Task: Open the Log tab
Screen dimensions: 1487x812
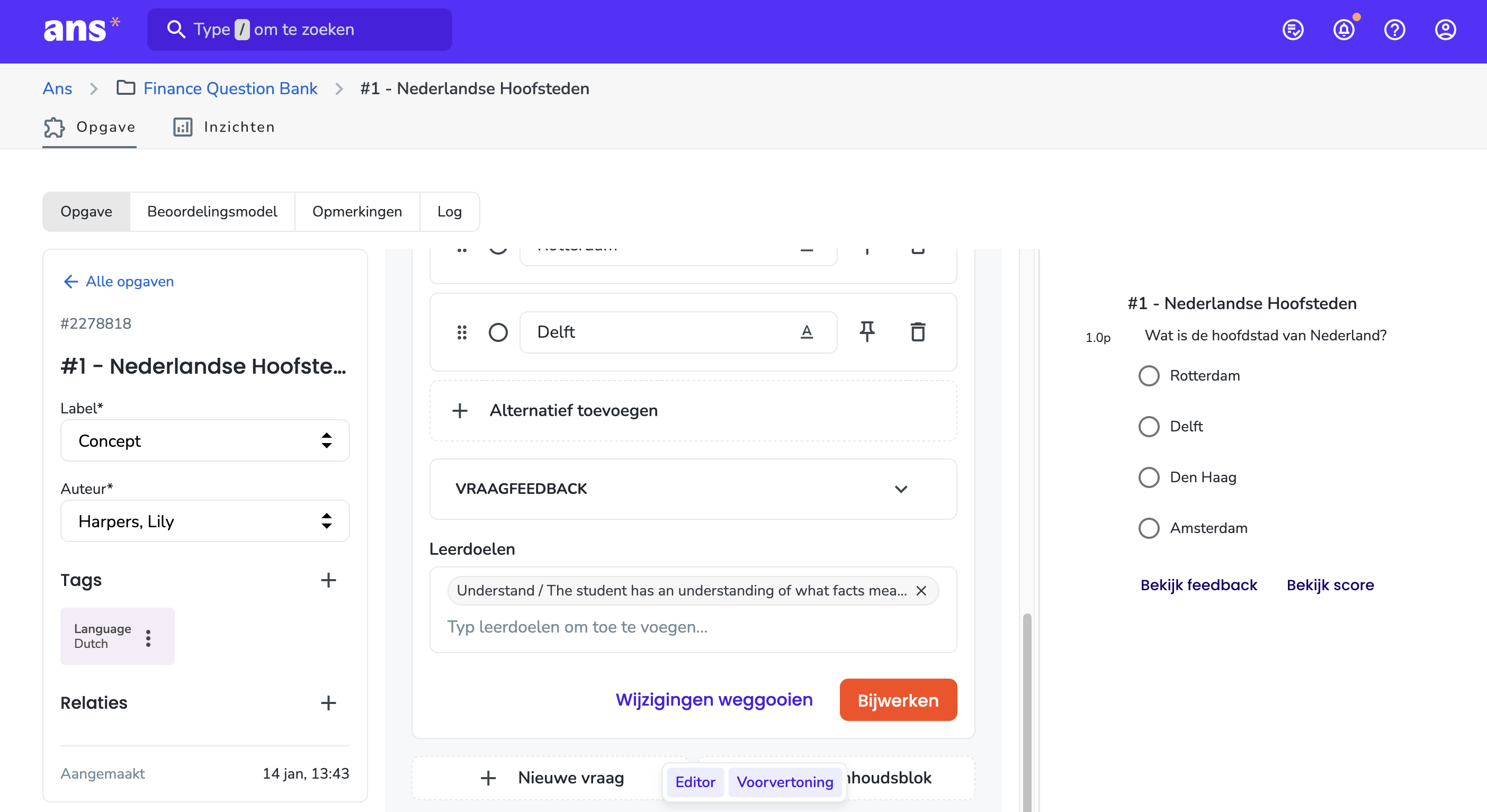Action: pos(450,211)
